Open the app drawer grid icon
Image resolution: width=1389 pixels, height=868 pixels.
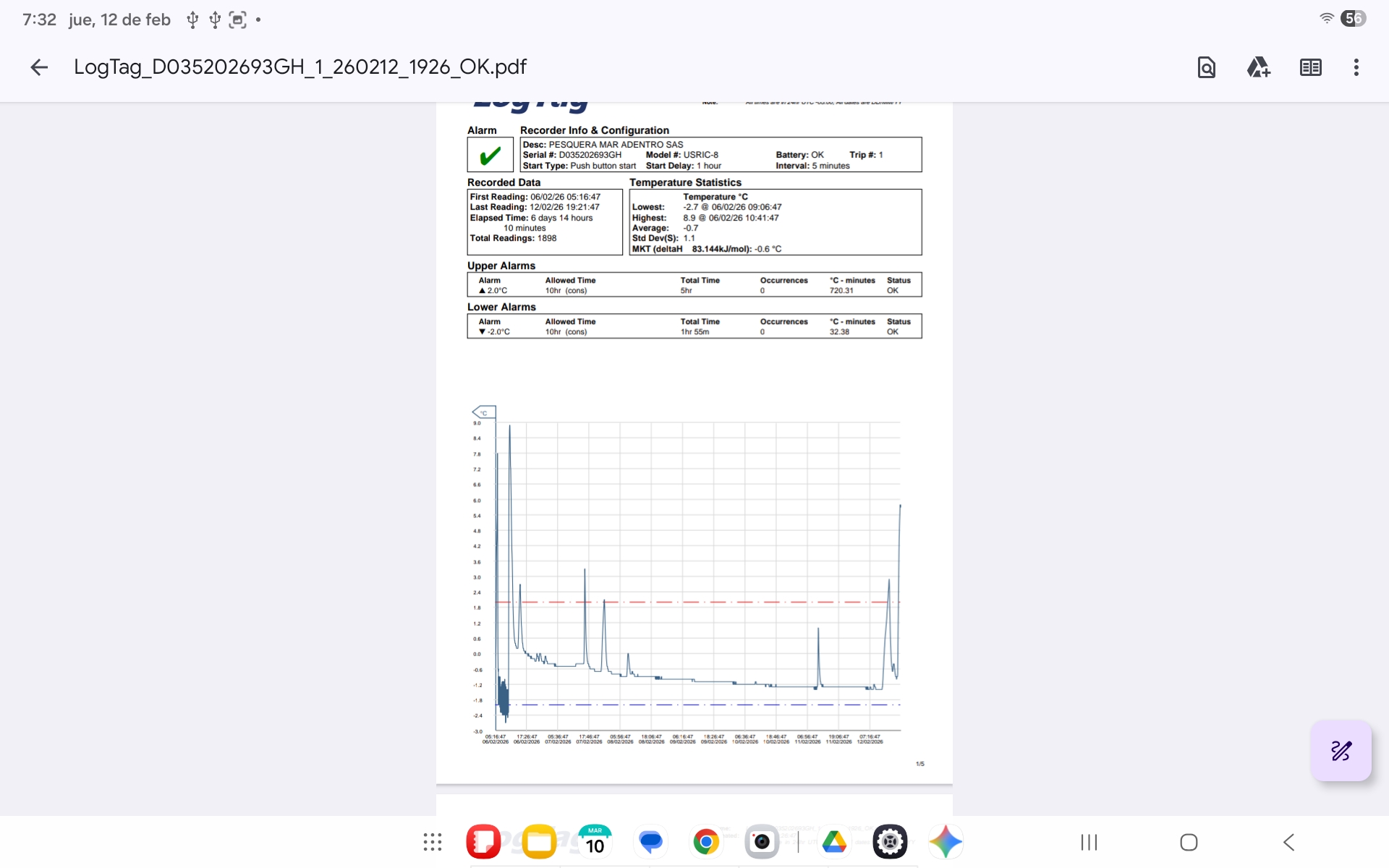tap(433, 842)
